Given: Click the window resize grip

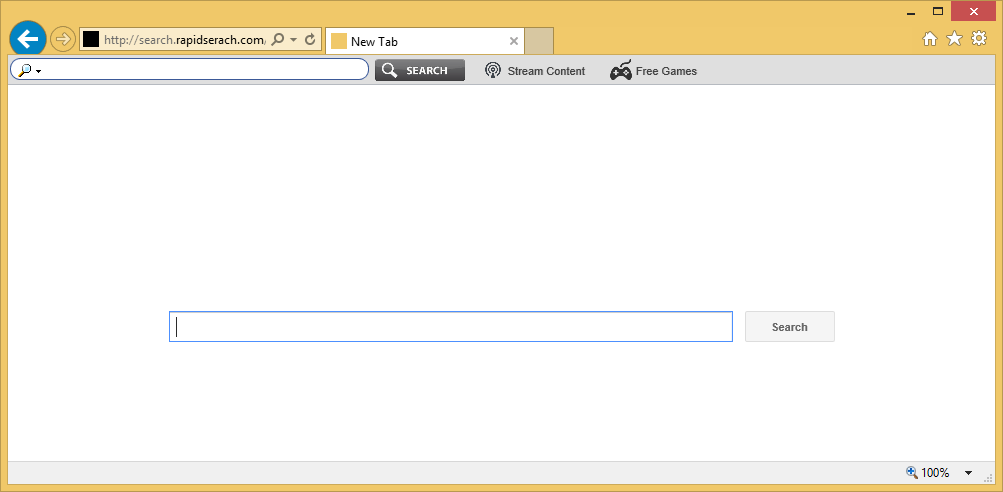Looking at the screenshot, I should click(988, 477).
